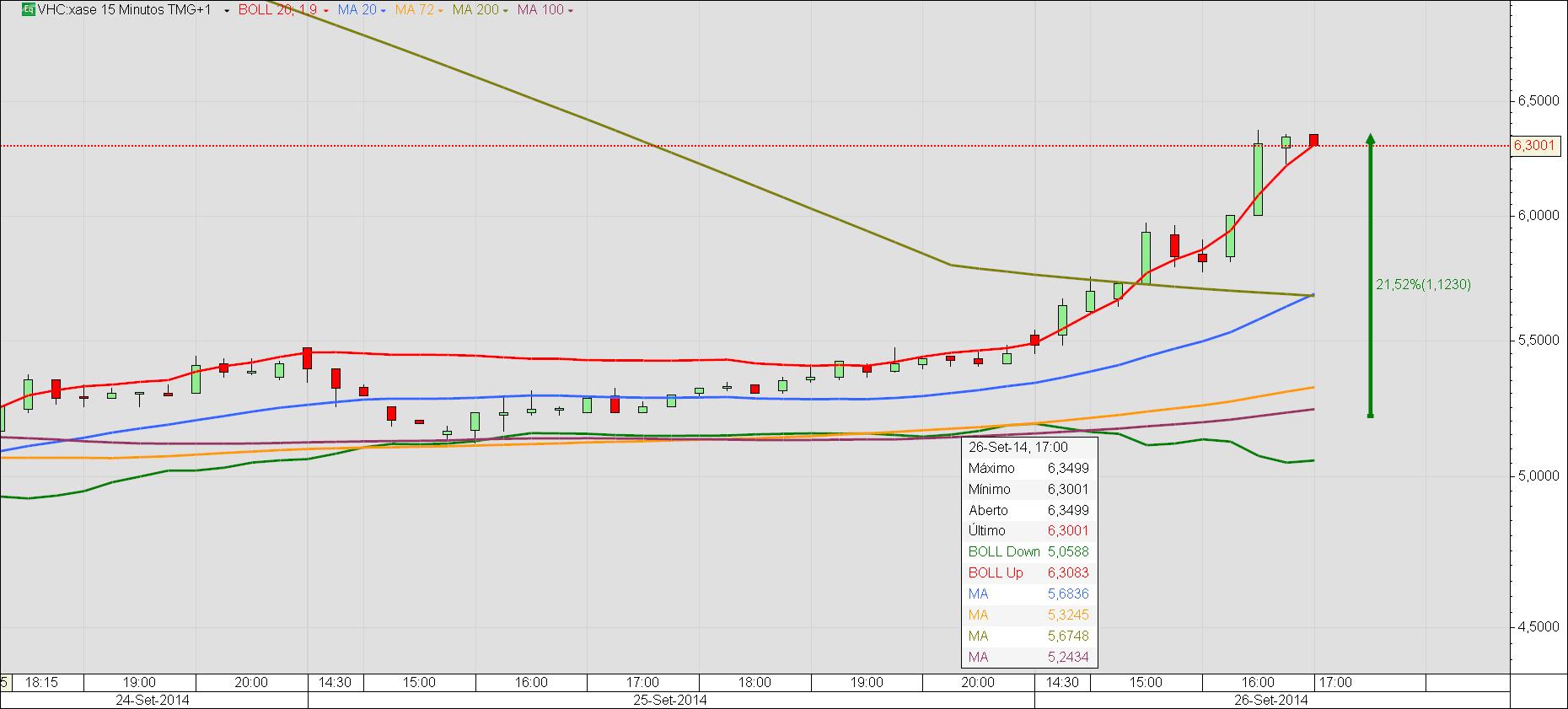Click the 26-Set-14, 17:00 tooltip header
Viewport: 1568px width, 709px height.
1018,448
